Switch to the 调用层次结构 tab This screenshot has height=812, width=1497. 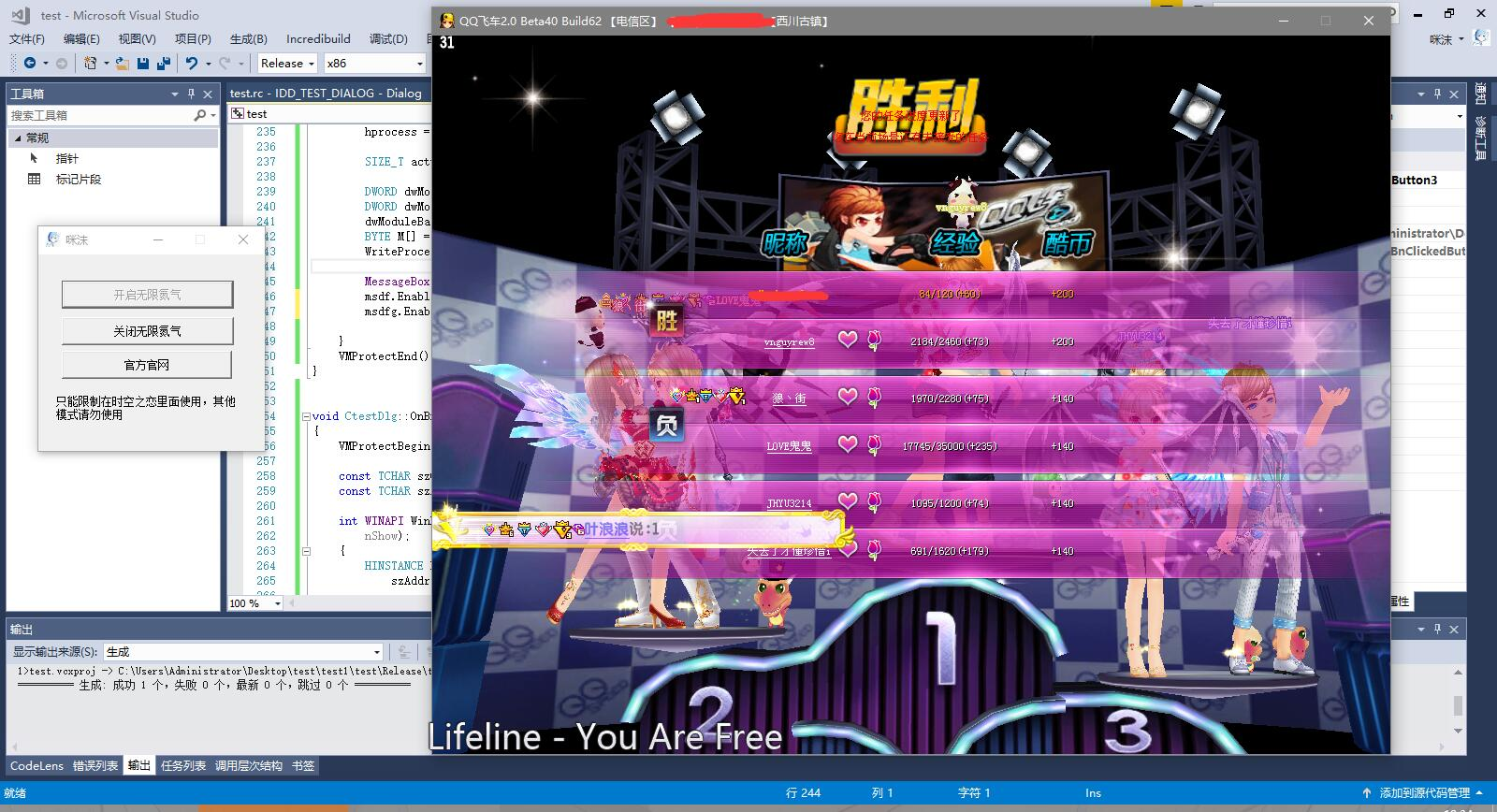[x=249, y=765]
